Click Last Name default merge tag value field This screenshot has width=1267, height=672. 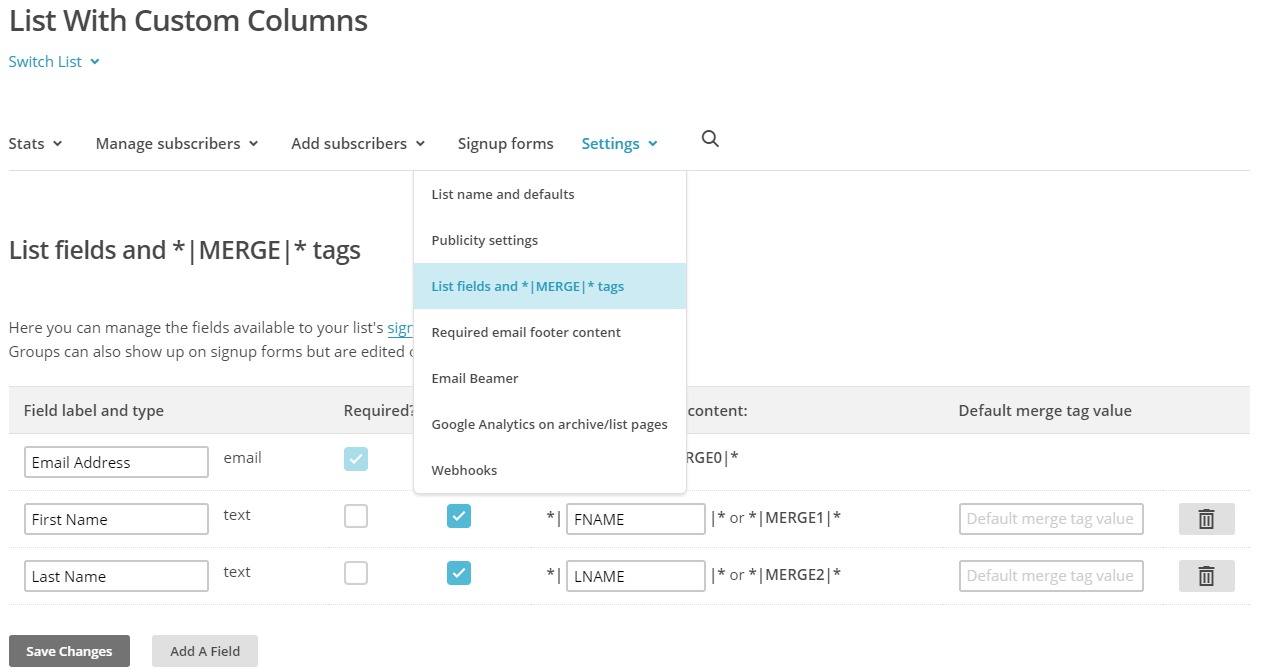pos(1051,576)
